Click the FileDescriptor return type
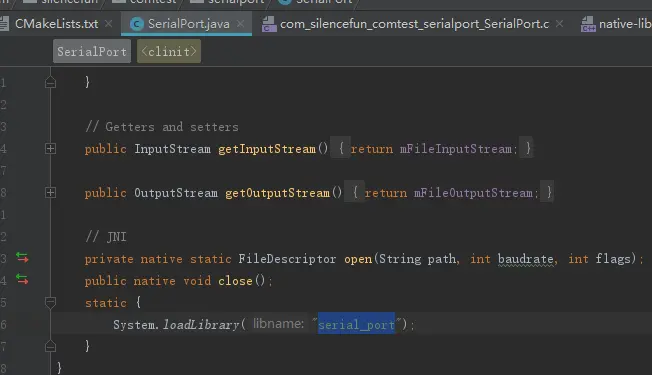Viewport: 652px width, 375px height. point(287,259)
